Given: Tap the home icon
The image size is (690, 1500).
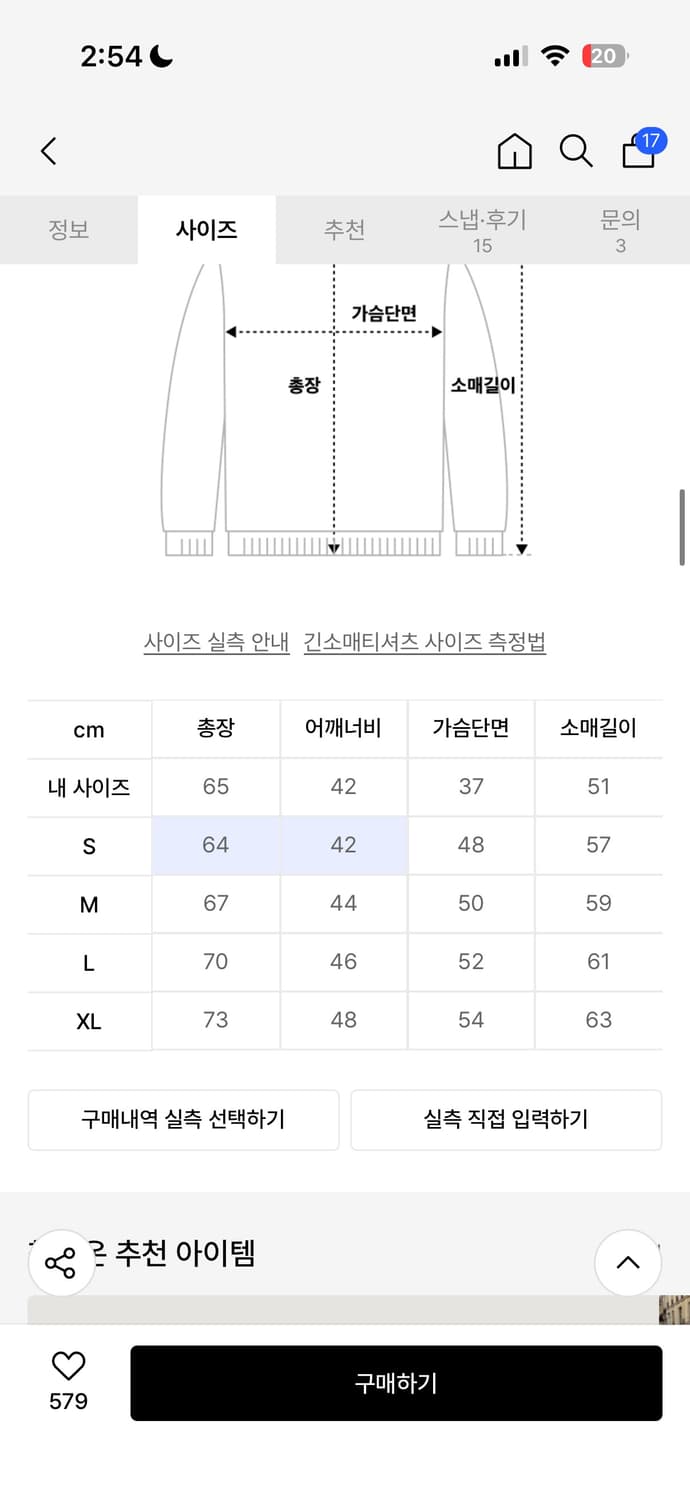Looking at the screenshot, I should pos(514,151).
